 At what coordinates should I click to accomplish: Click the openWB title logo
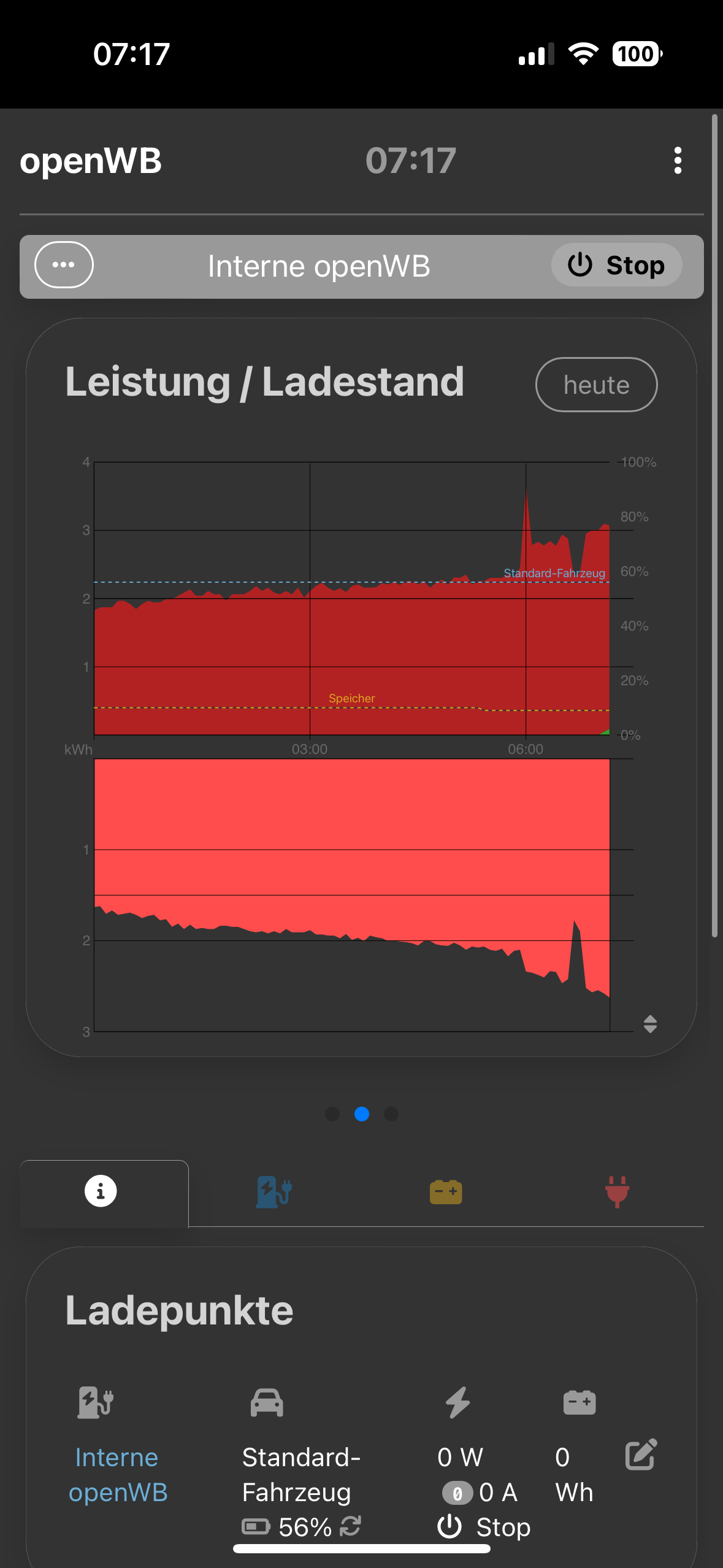(91, 161)
